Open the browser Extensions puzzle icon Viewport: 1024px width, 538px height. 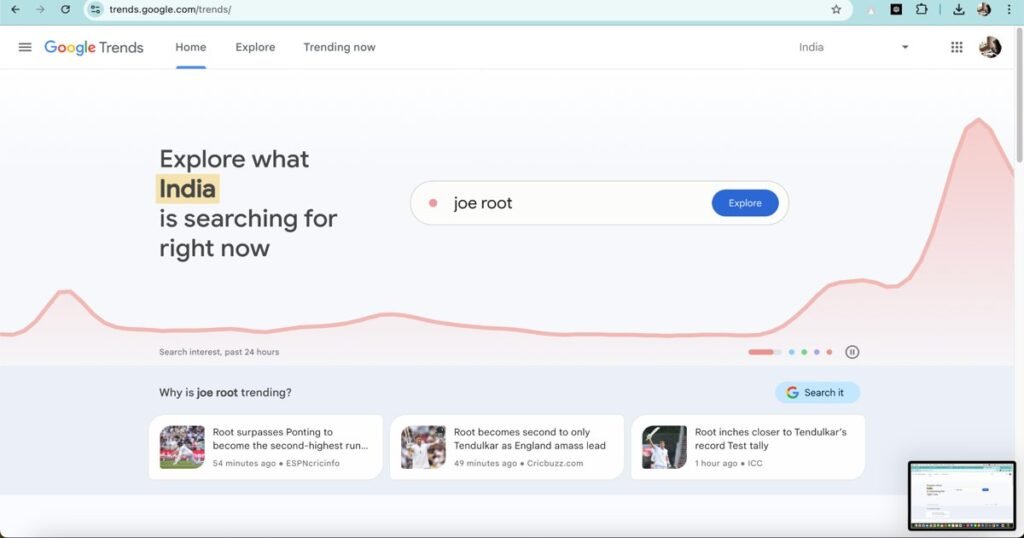pos(922,9)
